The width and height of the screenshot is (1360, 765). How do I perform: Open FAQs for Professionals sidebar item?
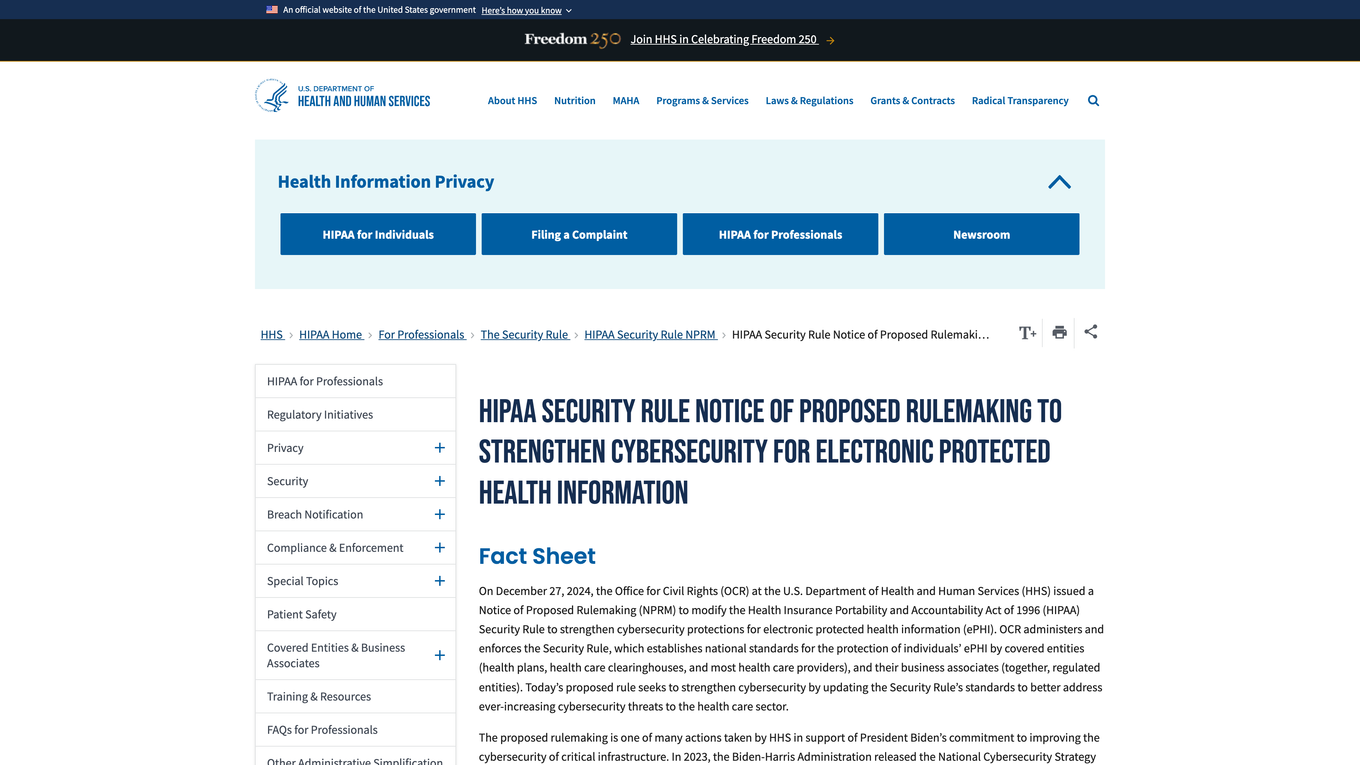click(x=356, y=730)
